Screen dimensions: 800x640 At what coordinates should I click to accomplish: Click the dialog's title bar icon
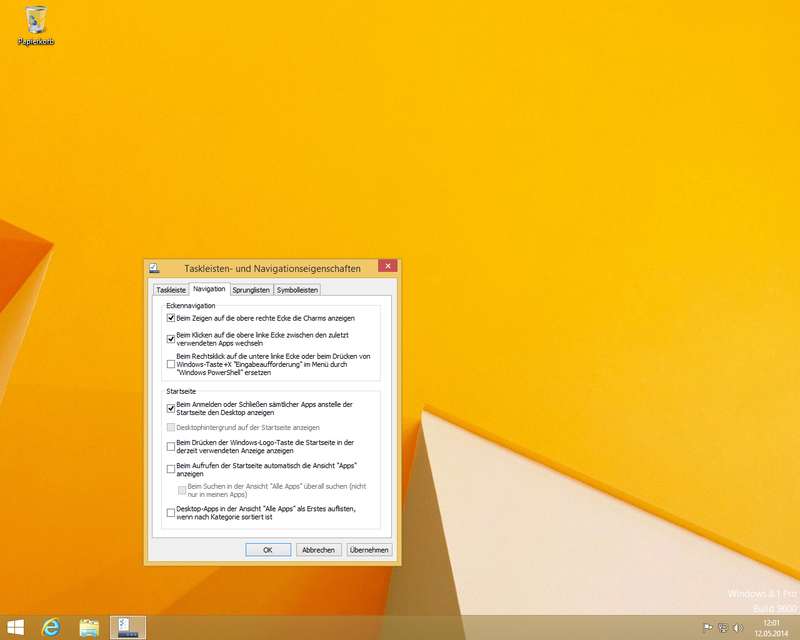click(x=153, y=268)
